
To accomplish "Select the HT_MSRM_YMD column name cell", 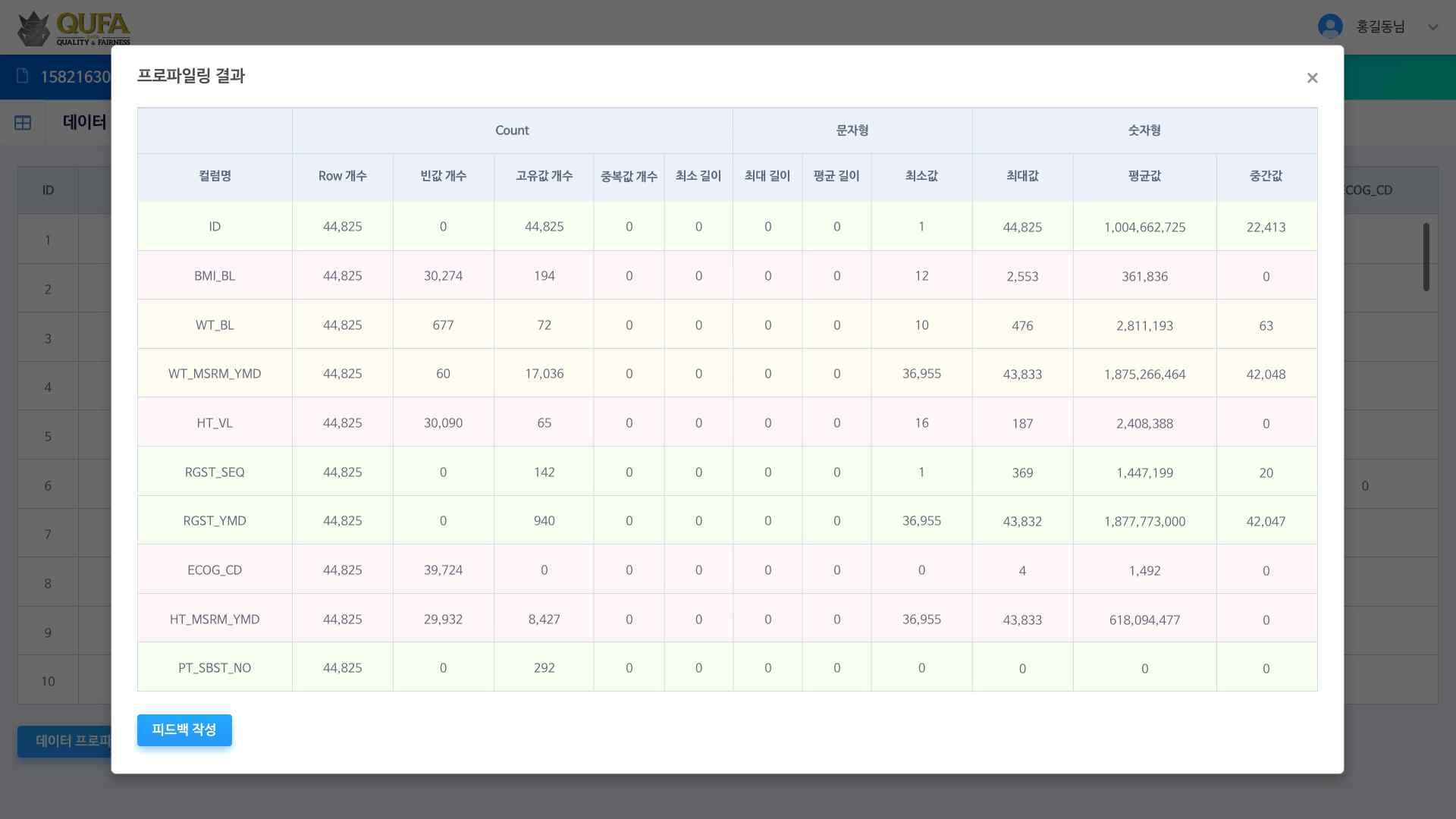I will [215, 619].
